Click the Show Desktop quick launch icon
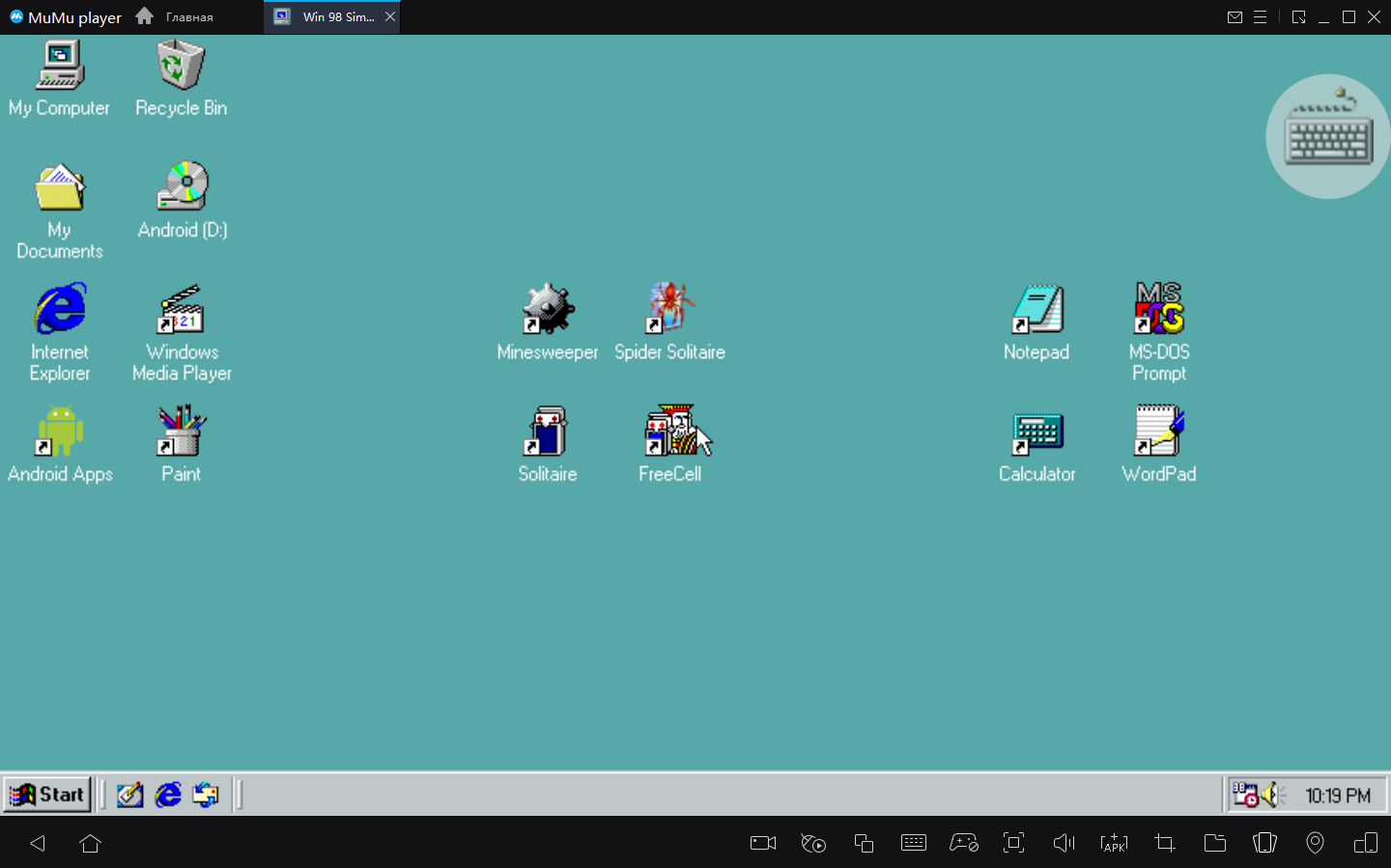 (x=129, y=795)
